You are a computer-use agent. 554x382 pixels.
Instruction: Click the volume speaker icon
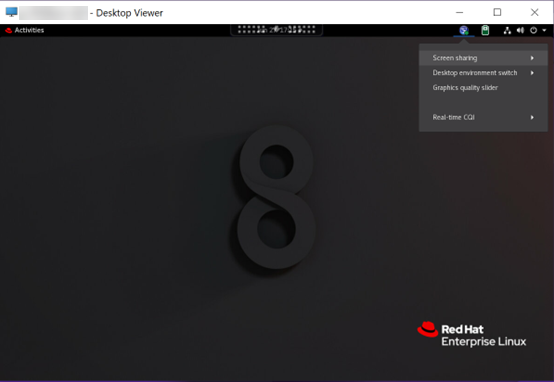520,30
